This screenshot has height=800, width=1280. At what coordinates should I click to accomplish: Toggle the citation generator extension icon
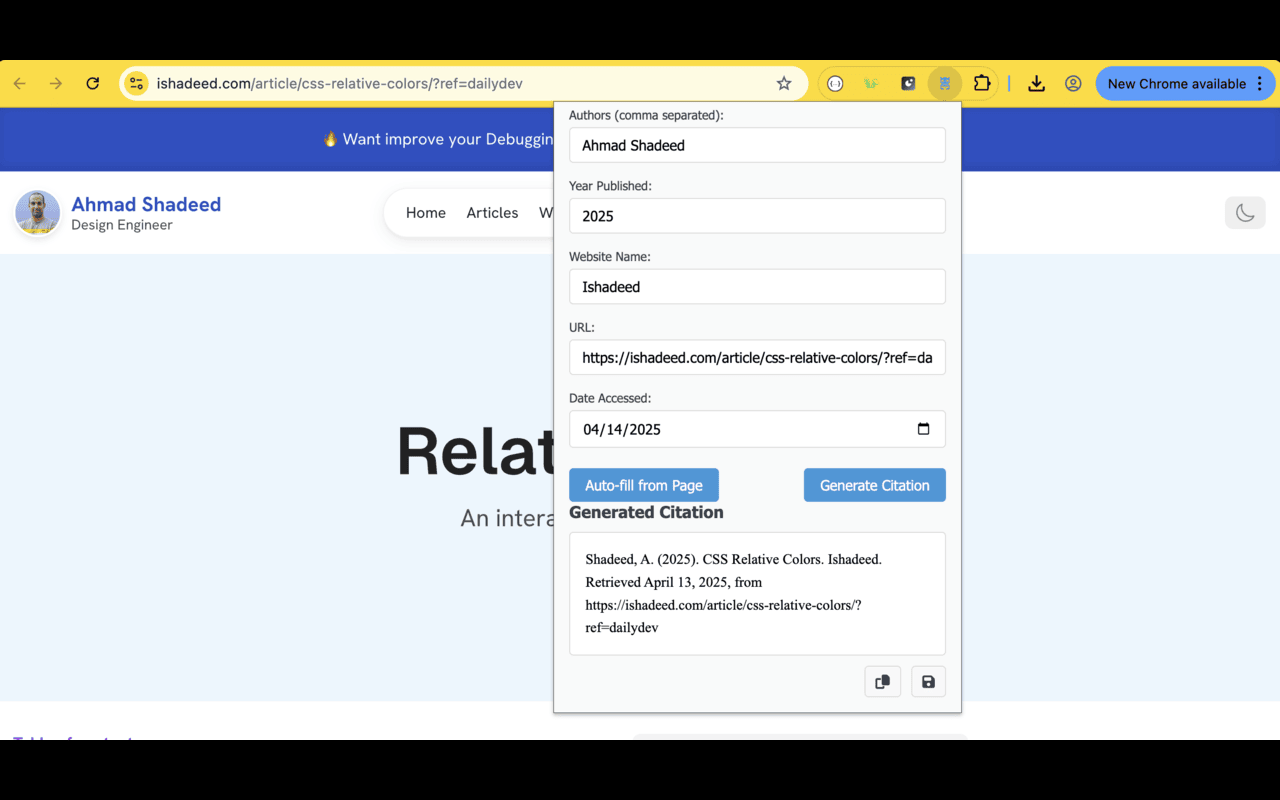click(x=944, y=84)
